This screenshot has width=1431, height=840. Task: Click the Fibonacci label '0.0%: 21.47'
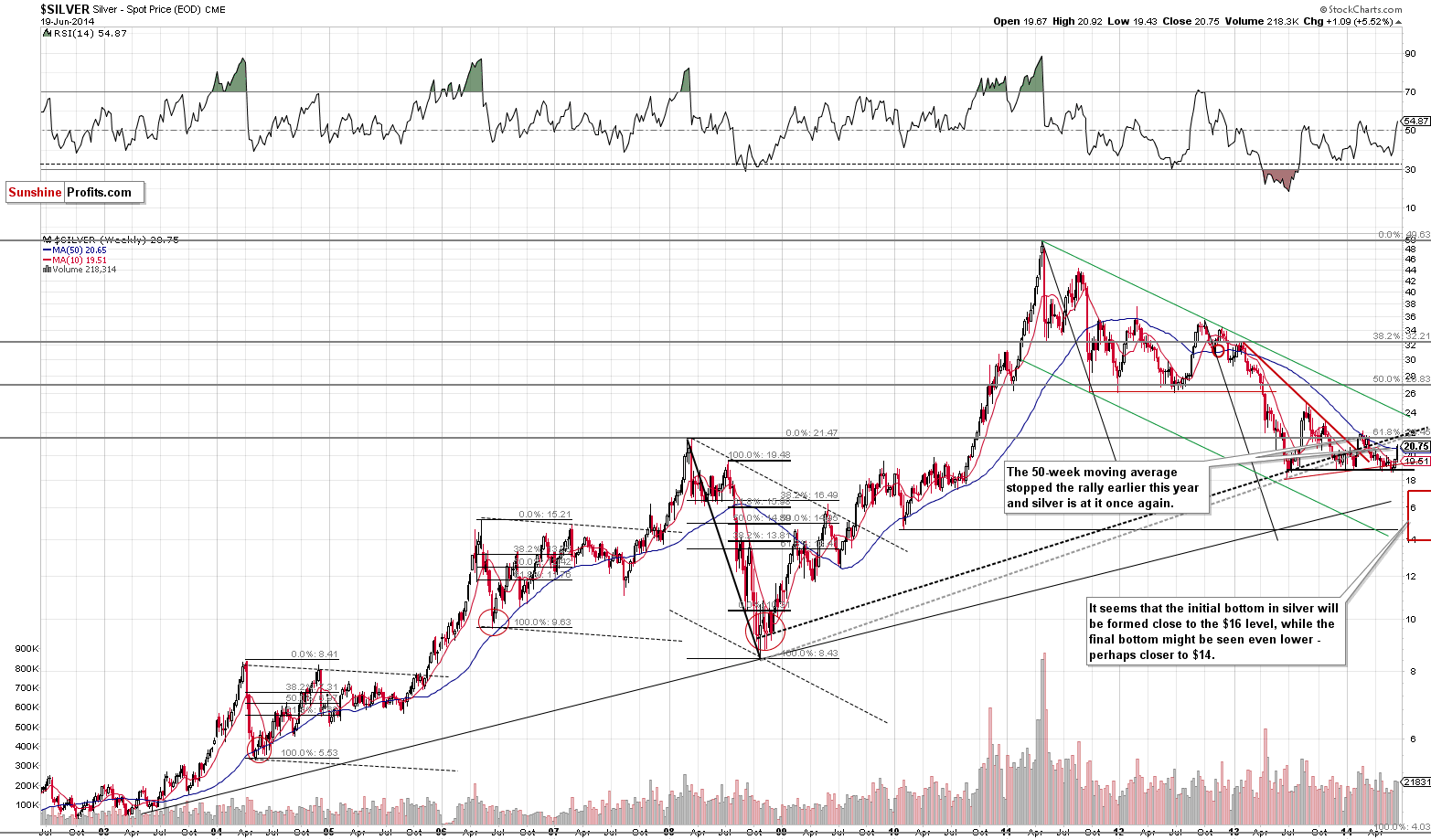coord(811,433)
